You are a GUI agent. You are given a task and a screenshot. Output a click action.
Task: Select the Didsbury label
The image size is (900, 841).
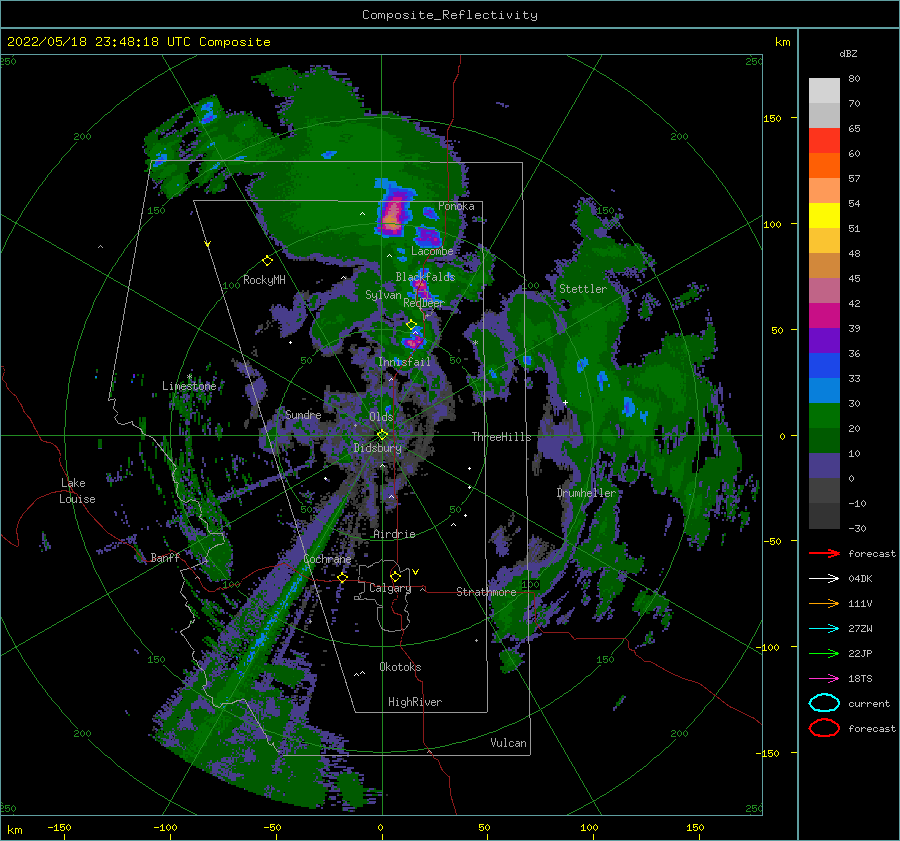[x=377, y=448]
